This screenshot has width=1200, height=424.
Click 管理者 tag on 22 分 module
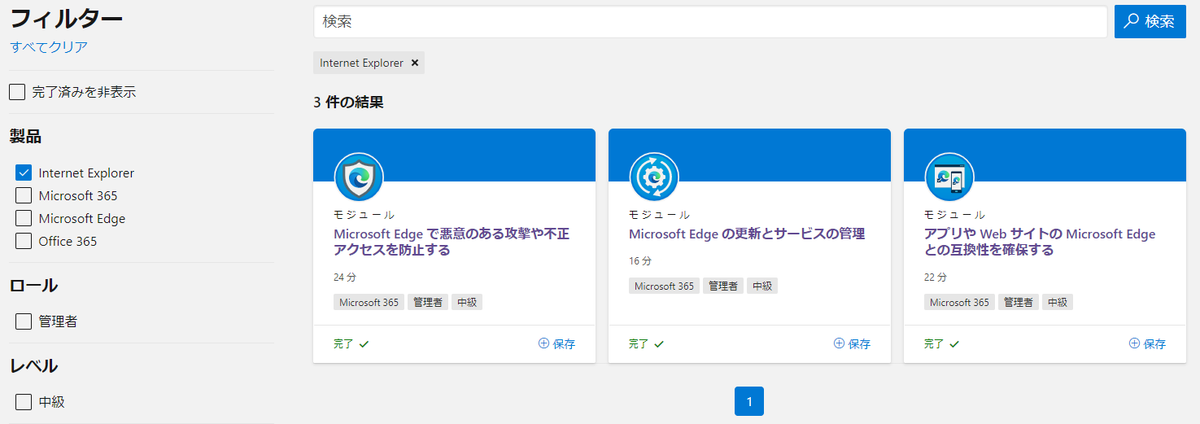tap(1018, 302)
